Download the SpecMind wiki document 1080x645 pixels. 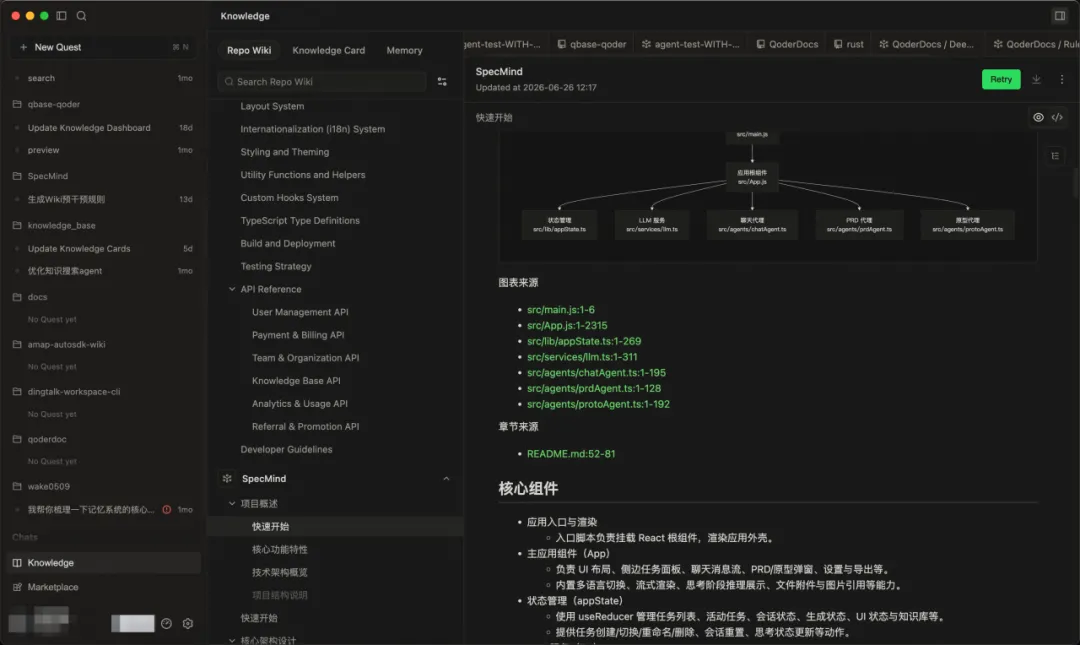(1036, 79)
